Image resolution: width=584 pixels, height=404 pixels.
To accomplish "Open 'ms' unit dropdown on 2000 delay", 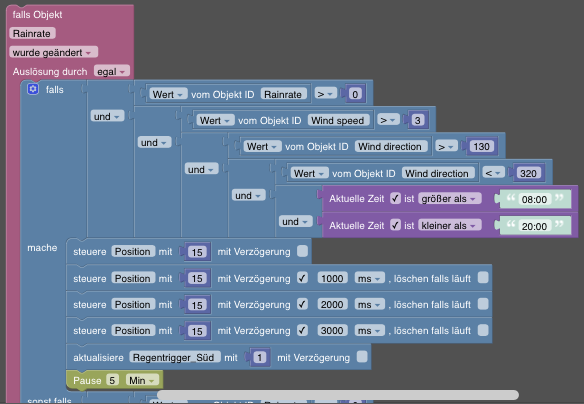I will pos(369,304).
